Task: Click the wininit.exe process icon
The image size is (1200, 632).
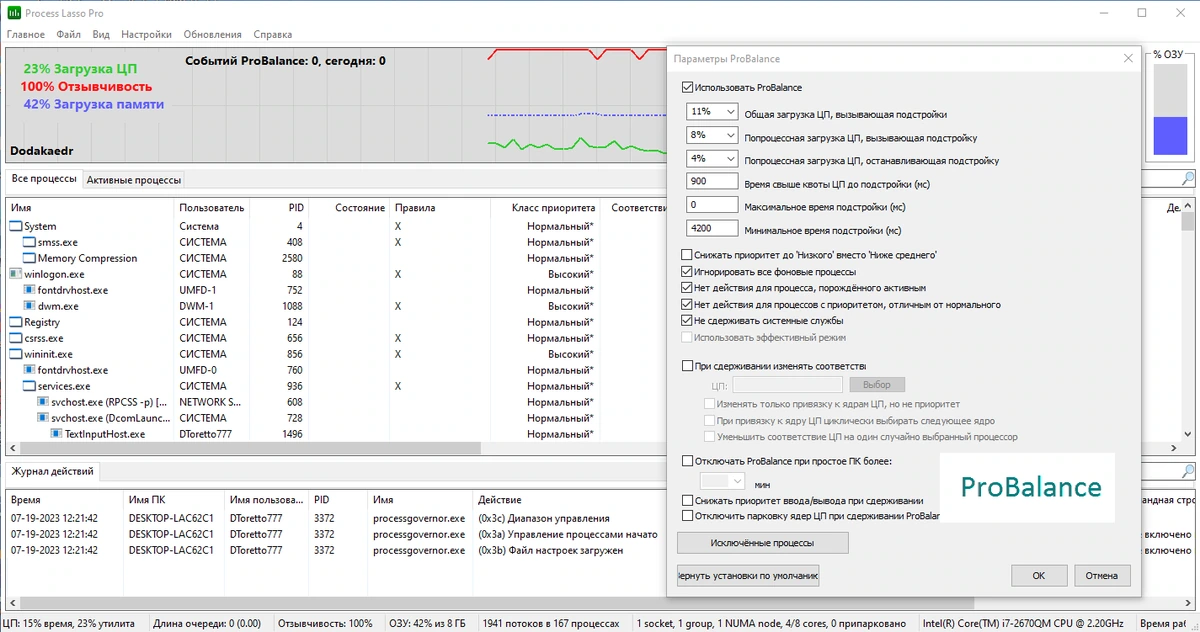Action: point(15,354)
